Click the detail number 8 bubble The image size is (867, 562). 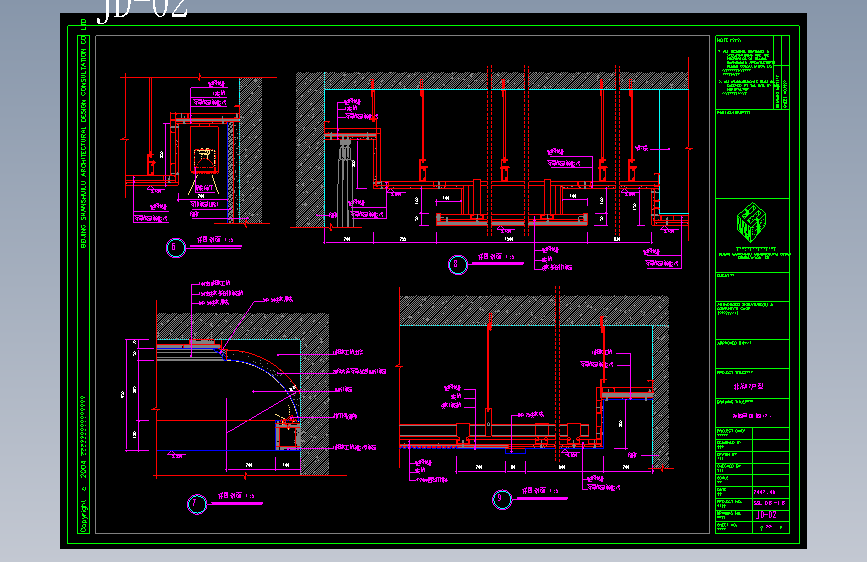coord(457,264)
